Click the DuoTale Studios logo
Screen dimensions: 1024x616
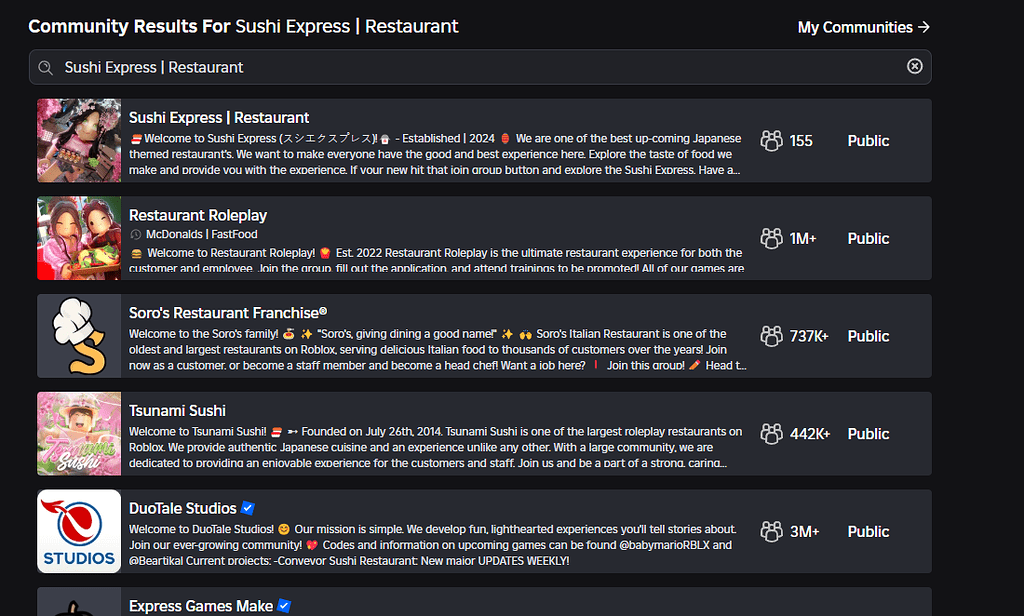coord(79,531)
